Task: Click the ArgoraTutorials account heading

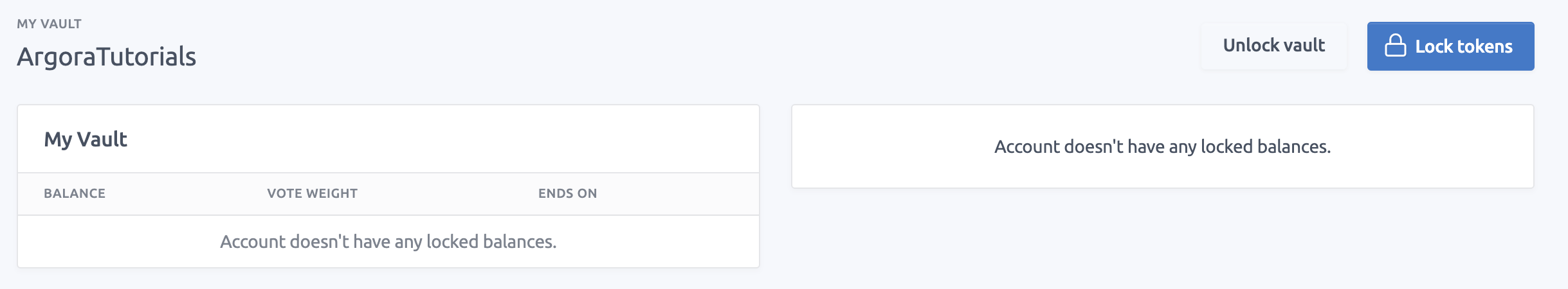Action: click(106, 57)
